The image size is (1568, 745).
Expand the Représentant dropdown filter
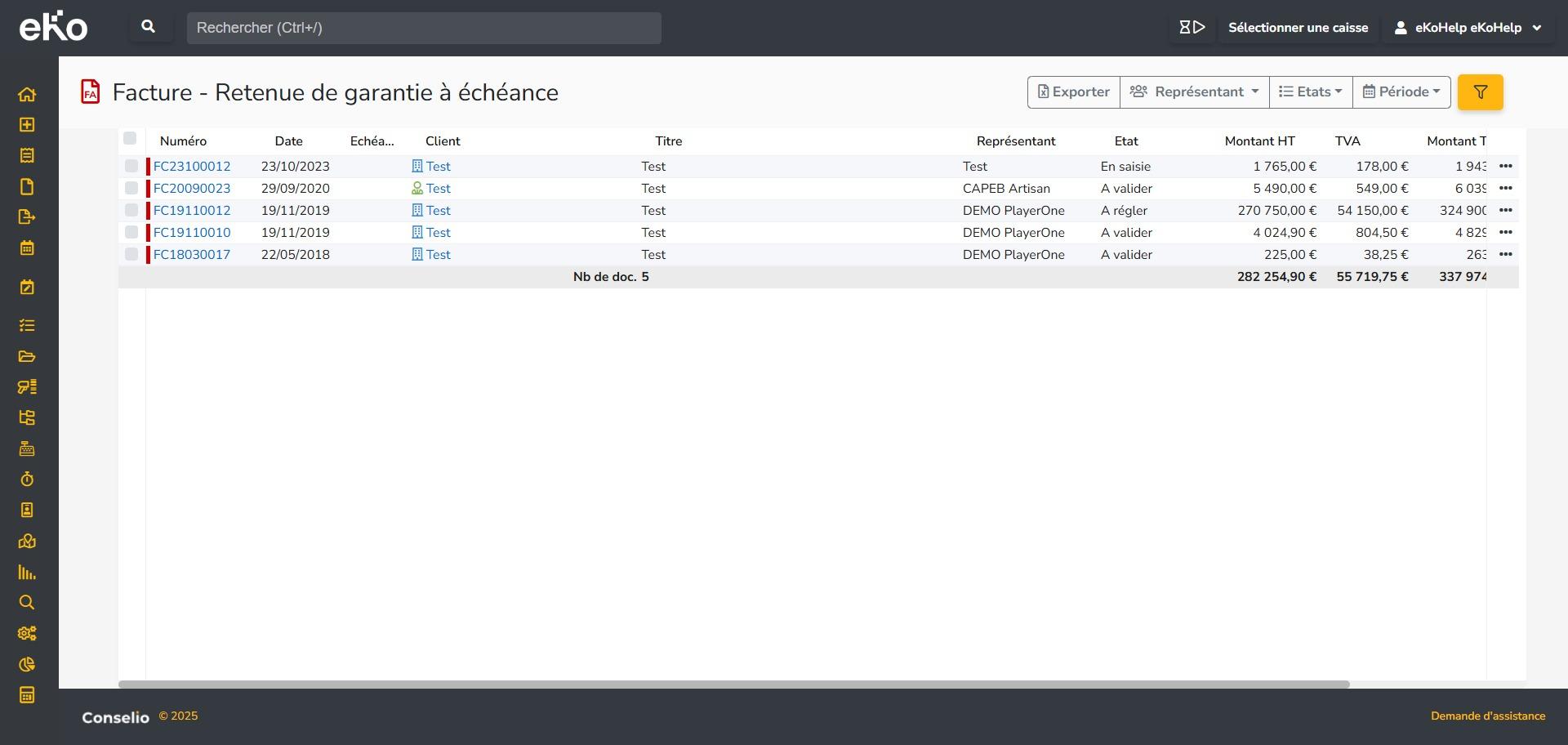click(1194, 92)
